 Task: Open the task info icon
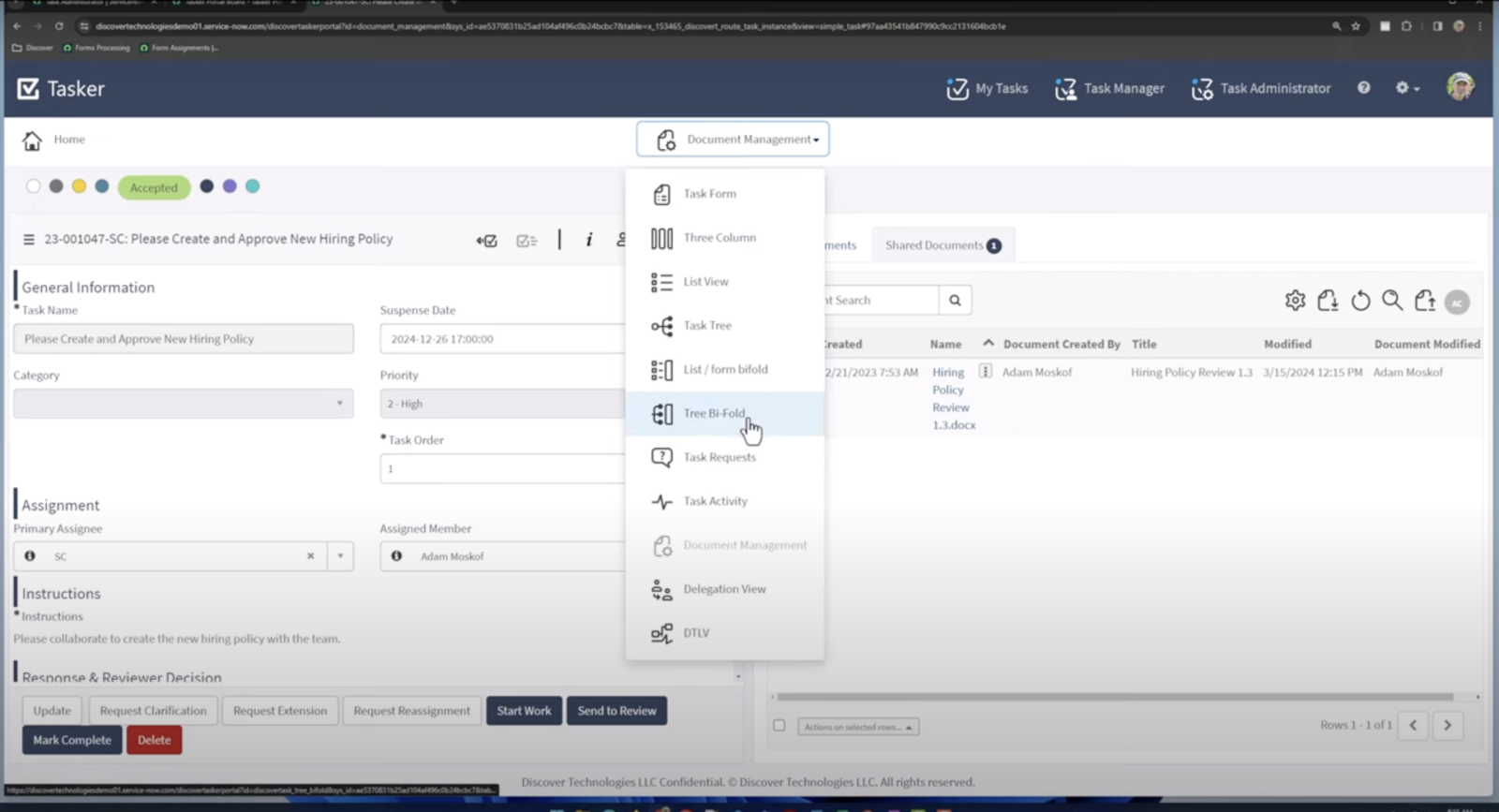coord(588,240)
